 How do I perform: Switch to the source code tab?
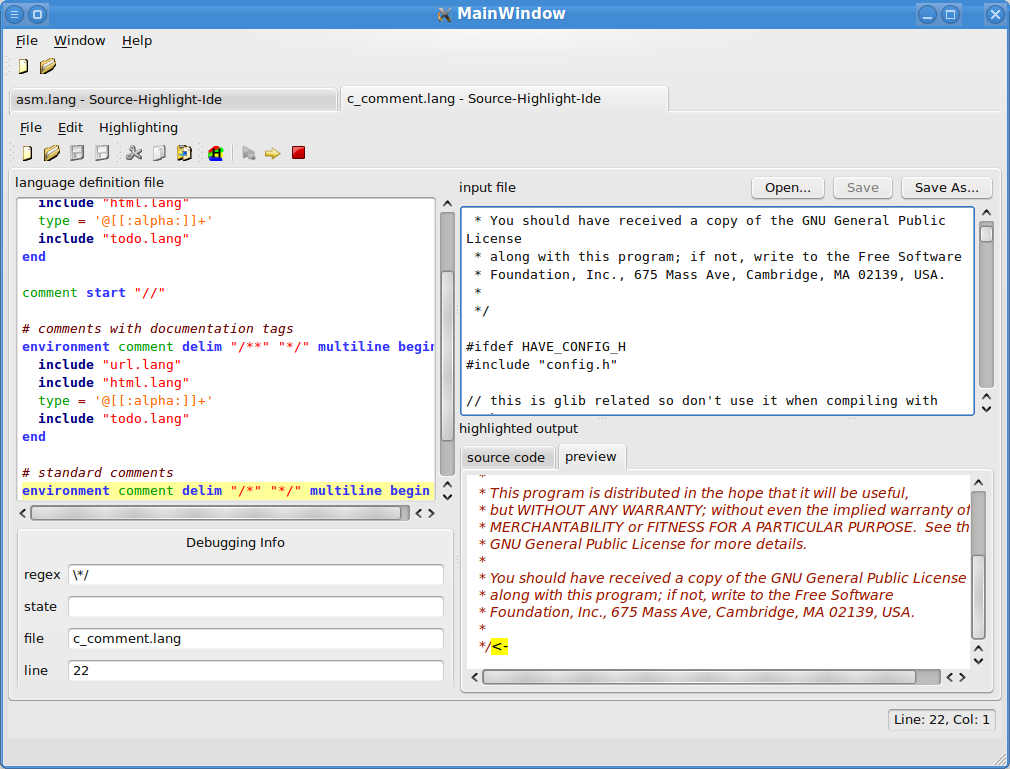(x=507, y=456)
